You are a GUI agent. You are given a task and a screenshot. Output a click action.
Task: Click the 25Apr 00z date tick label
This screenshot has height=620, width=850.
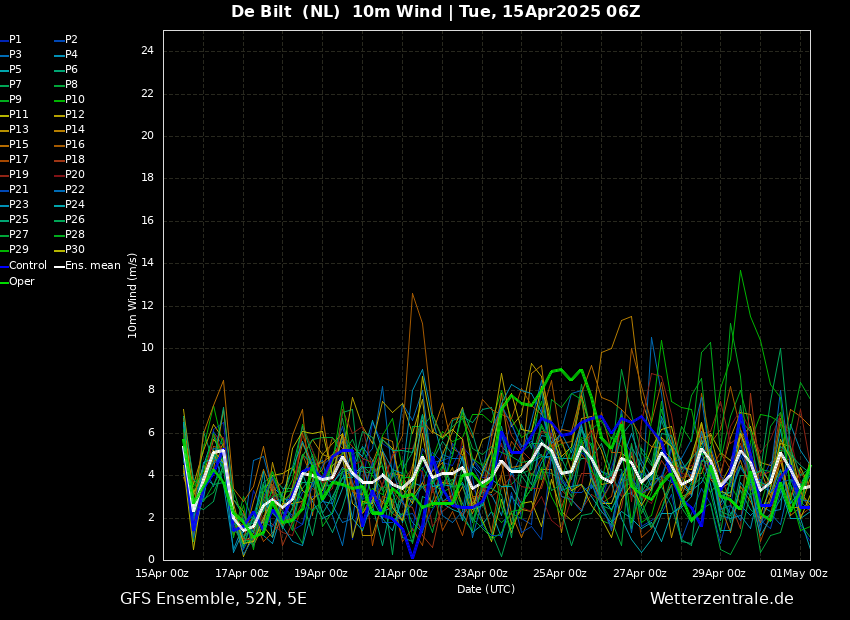560,574
